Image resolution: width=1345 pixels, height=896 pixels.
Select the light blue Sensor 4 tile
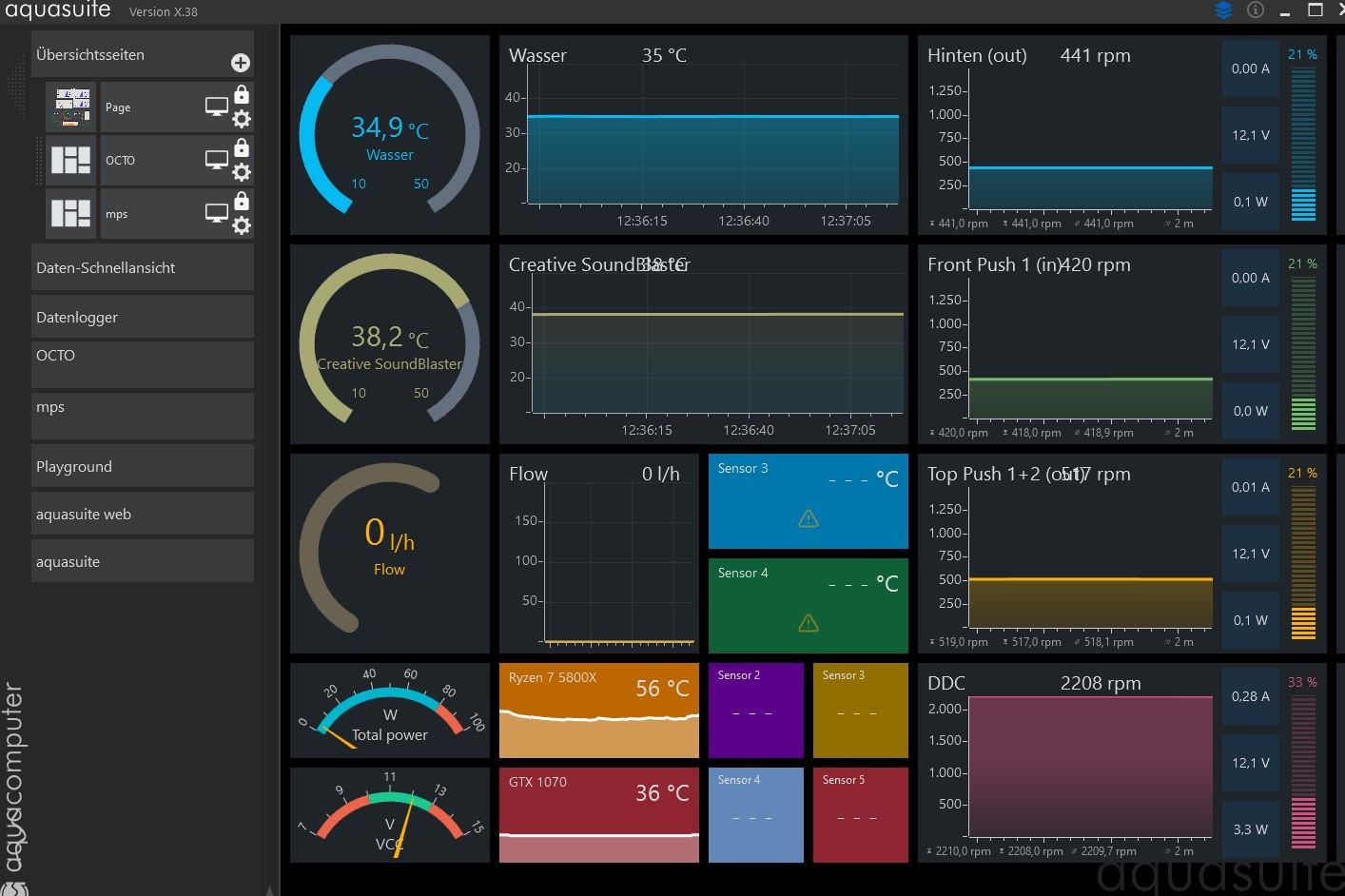(756, 815)
